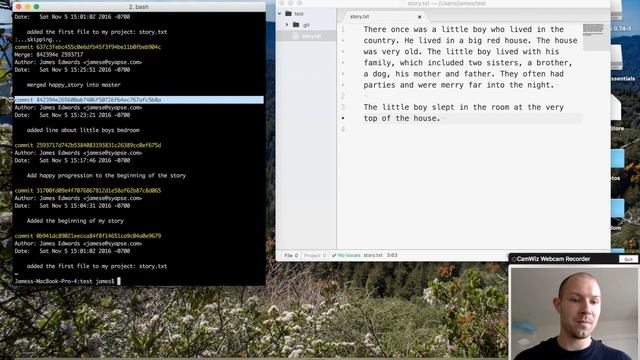
Task: Click commit 637c3feb hash line in terminal
Action: [x=88, y=47]
